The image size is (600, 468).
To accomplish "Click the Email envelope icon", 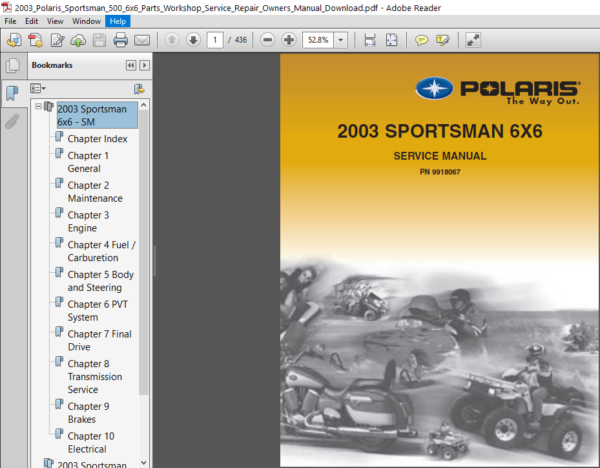I will [x=142, y=40].
